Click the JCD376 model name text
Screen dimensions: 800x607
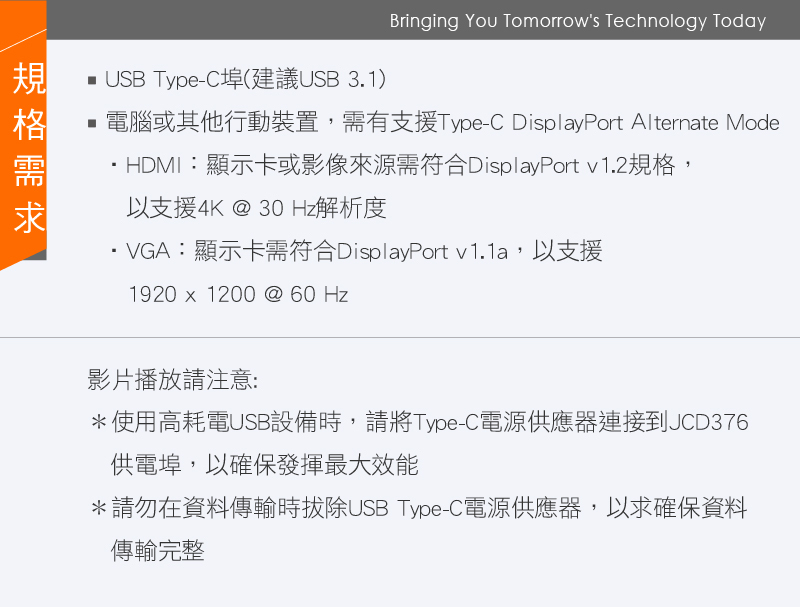coord(708,422)
